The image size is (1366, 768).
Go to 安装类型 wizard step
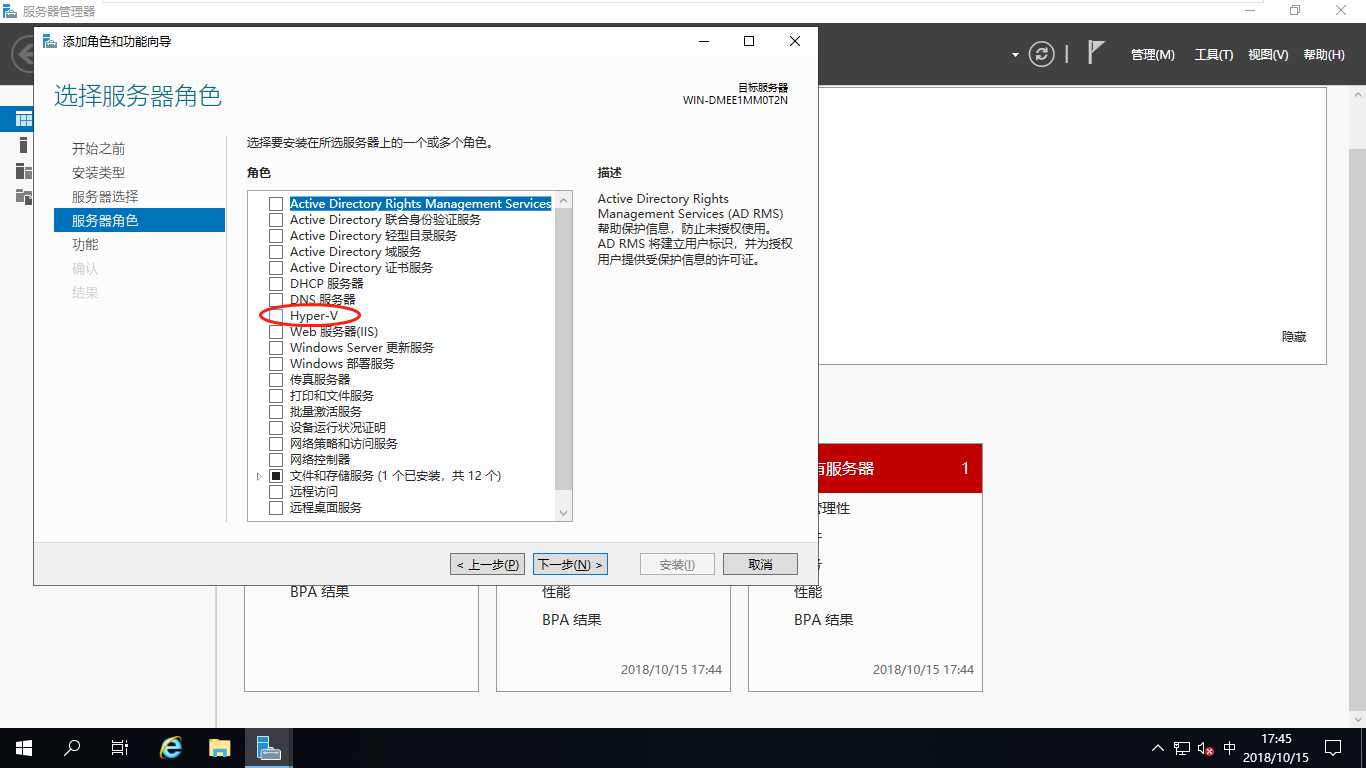coord(98,172)
